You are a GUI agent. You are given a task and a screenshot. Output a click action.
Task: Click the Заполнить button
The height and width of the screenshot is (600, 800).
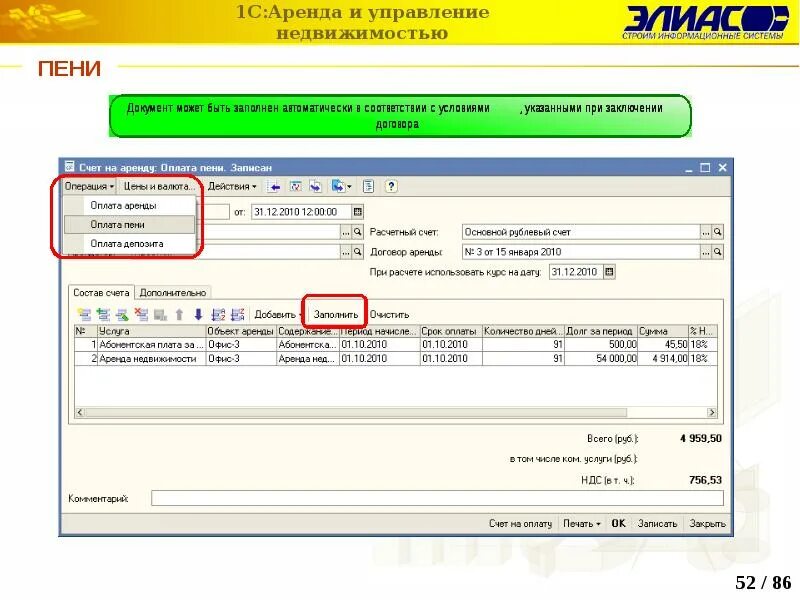(335, 315)
